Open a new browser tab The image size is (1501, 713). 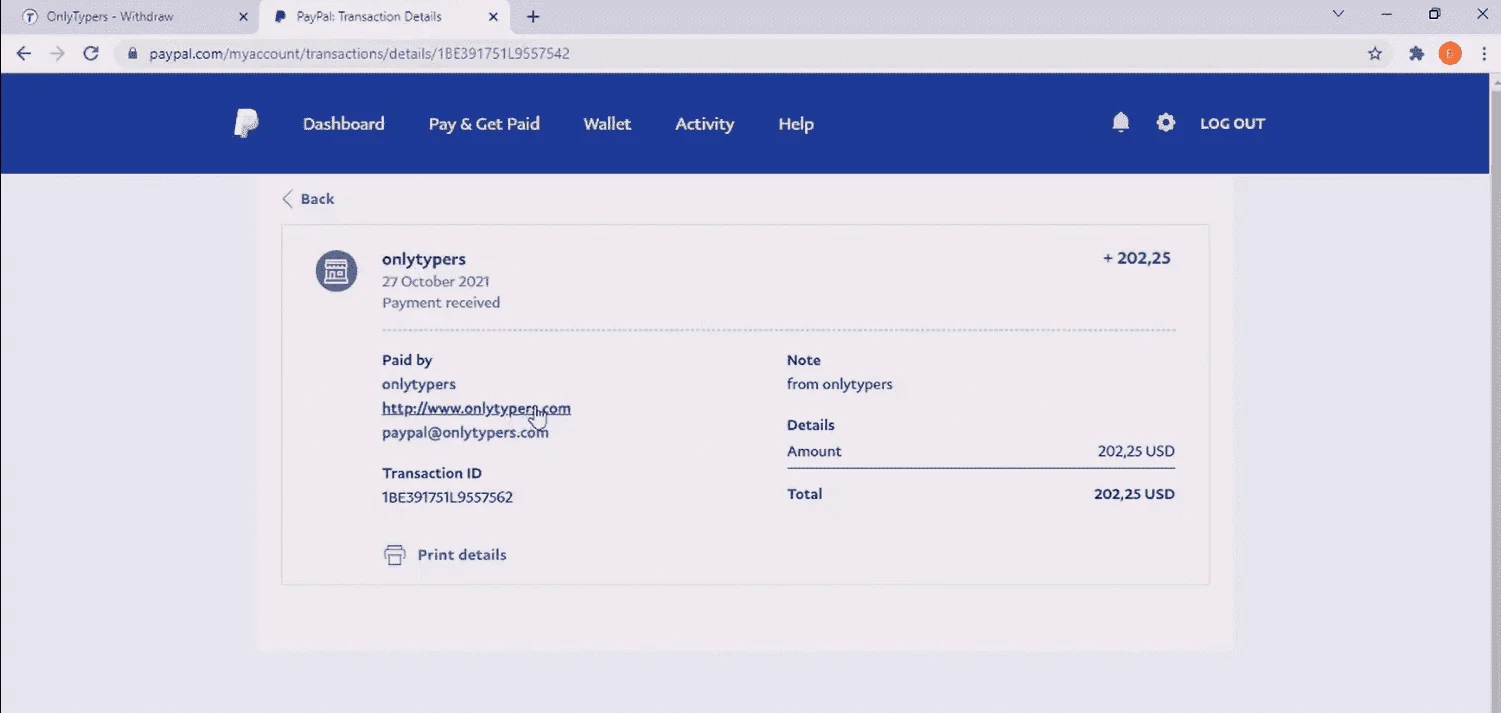[533, 16]
